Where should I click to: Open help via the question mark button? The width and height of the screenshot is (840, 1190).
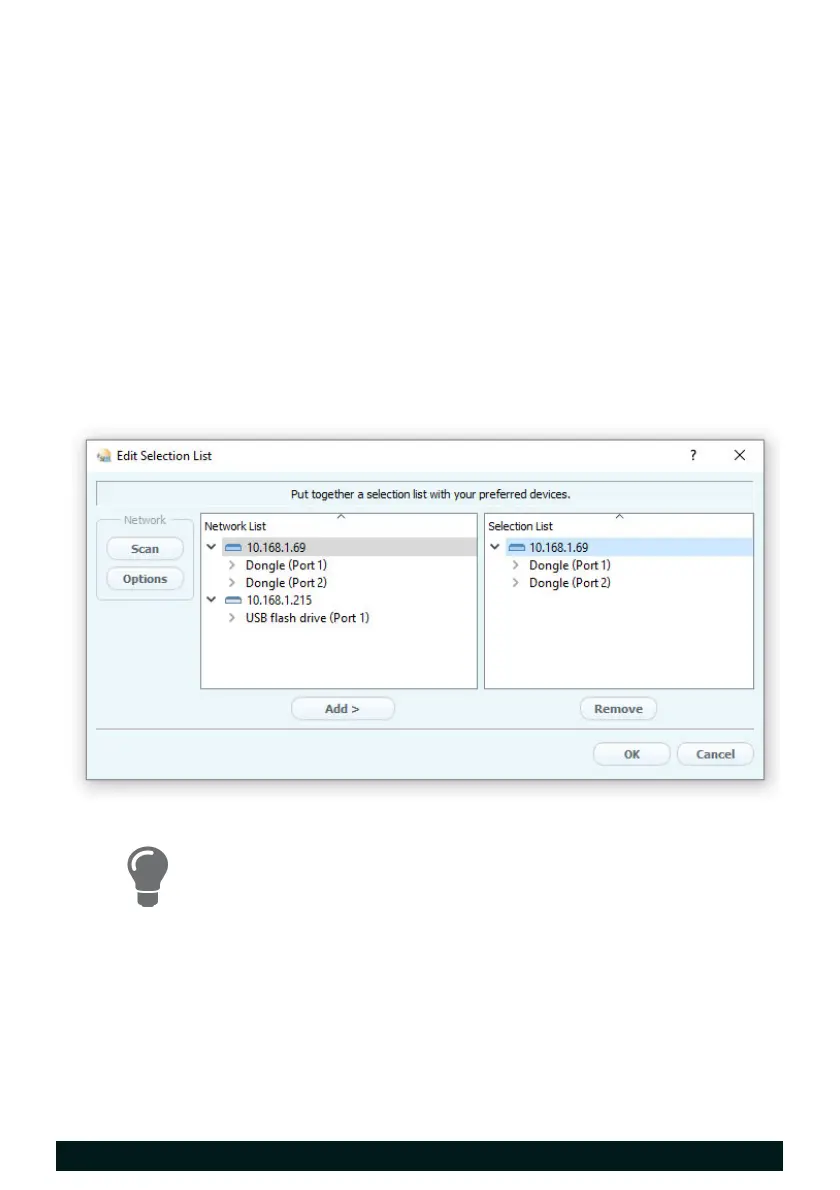[693, 455]
